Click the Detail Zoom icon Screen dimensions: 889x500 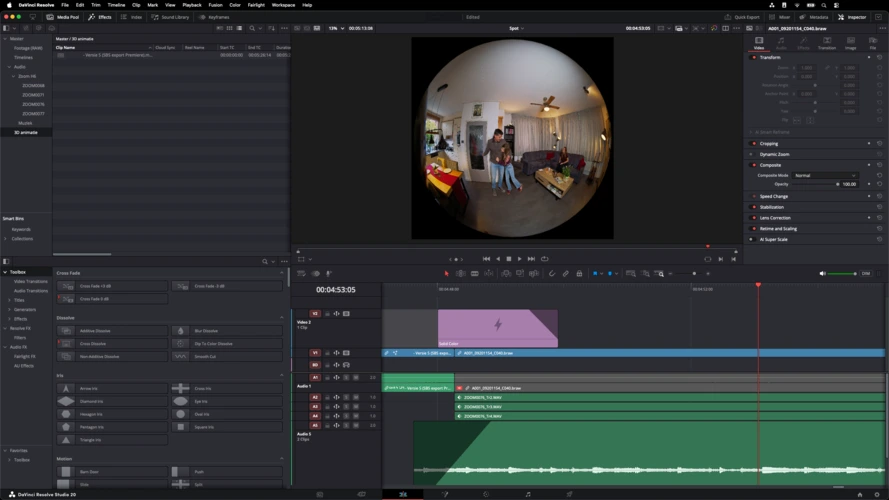645,273
